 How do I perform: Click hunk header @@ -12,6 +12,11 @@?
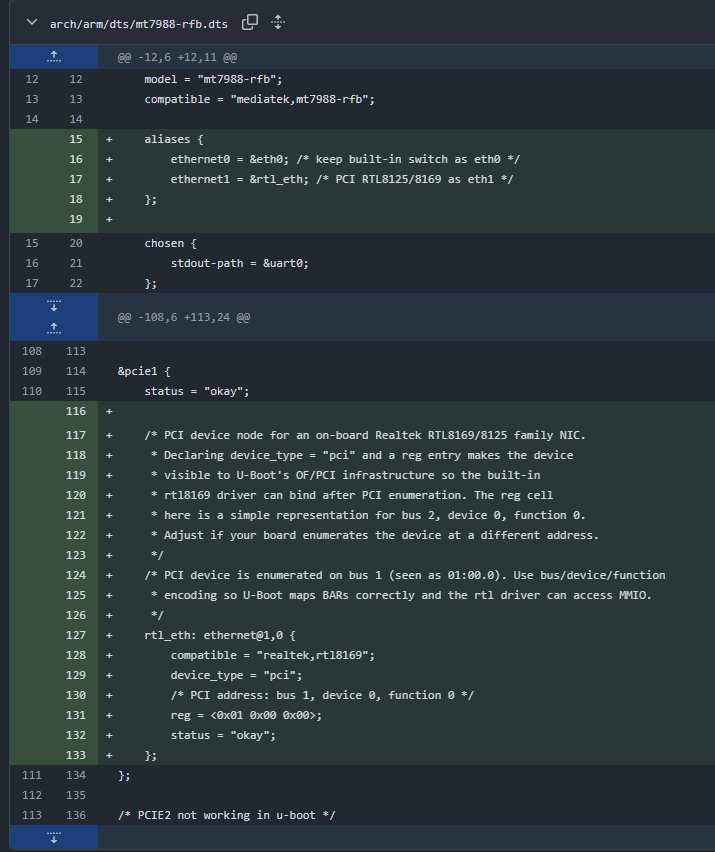pos(177,57)
